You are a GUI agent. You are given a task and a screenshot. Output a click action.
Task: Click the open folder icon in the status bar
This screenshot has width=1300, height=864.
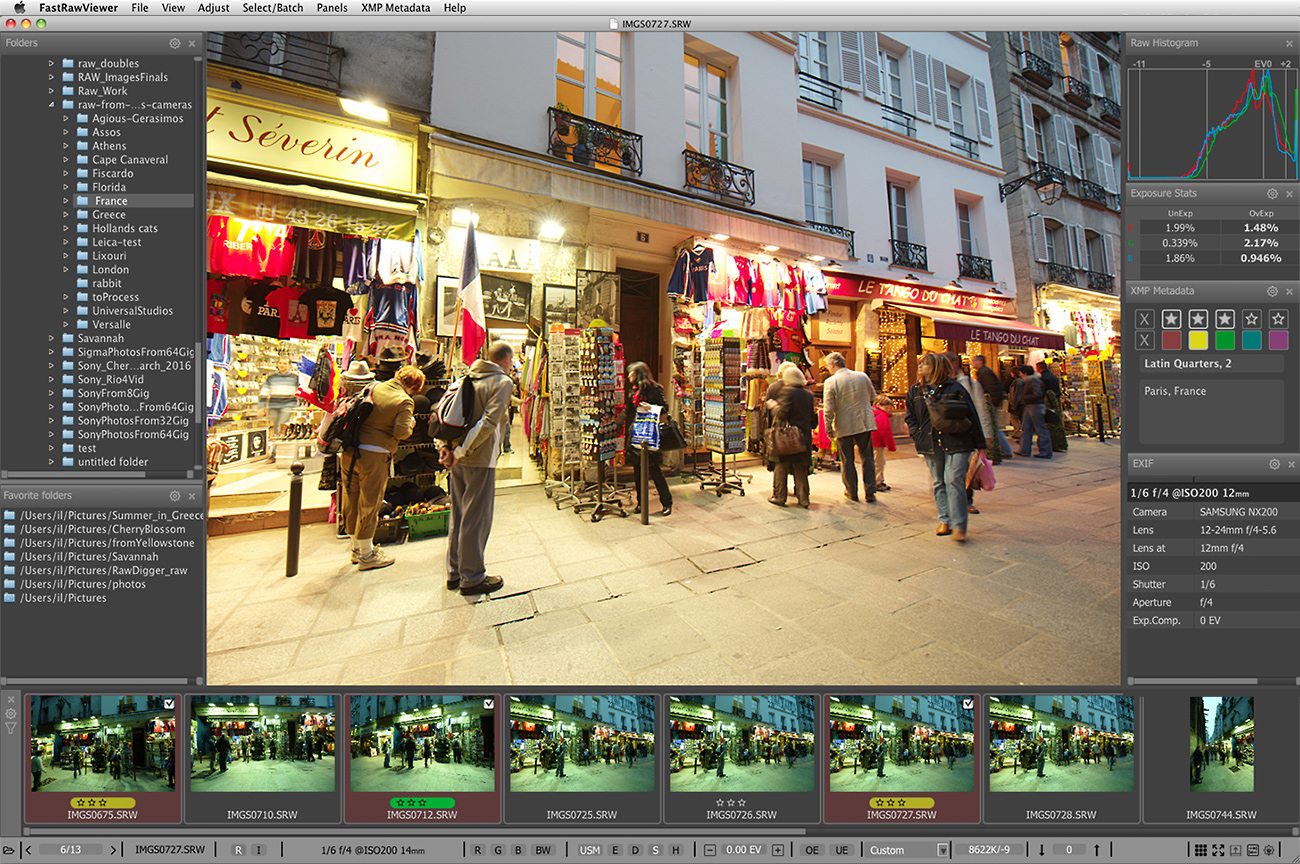tap(9, 850)
